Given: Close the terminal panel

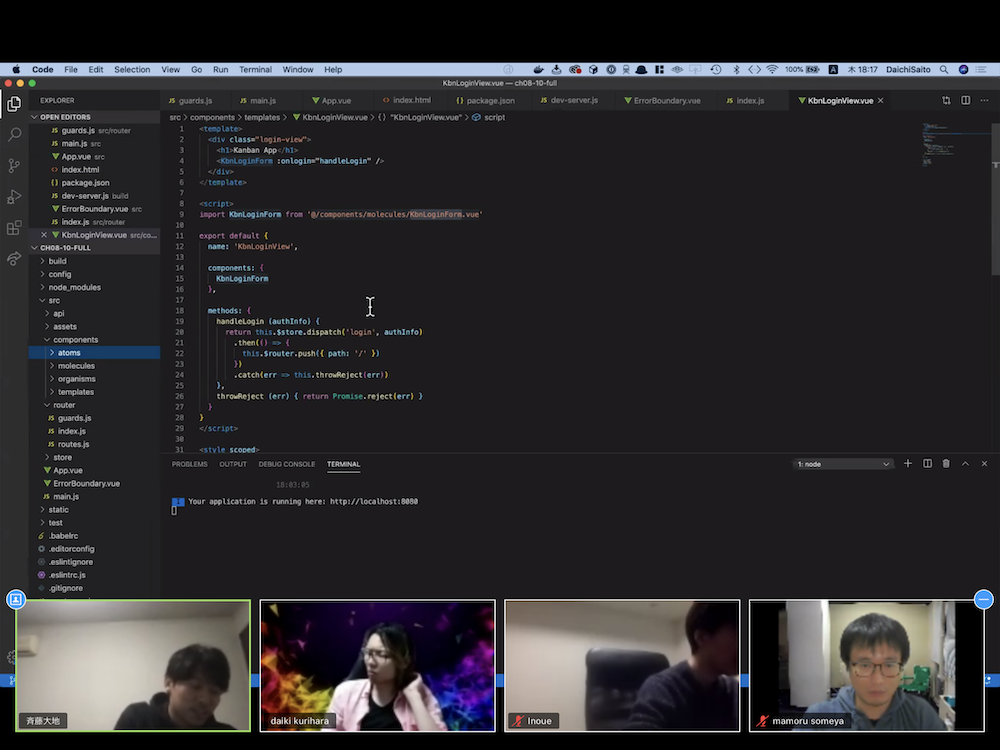Looking at the screenshot, I should pyautogui.click(x=985, y=464).
